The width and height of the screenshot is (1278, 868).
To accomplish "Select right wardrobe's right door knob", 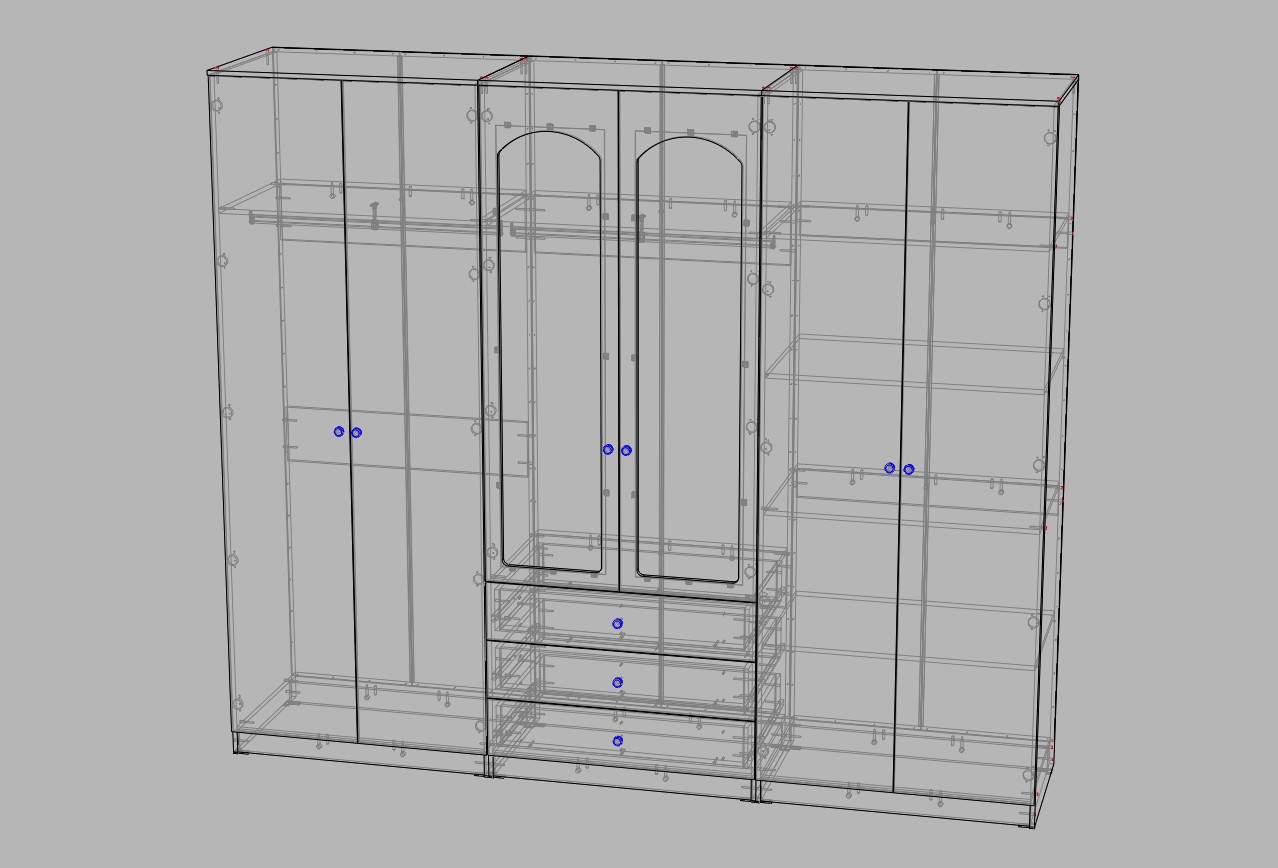I will coord(909,469).
